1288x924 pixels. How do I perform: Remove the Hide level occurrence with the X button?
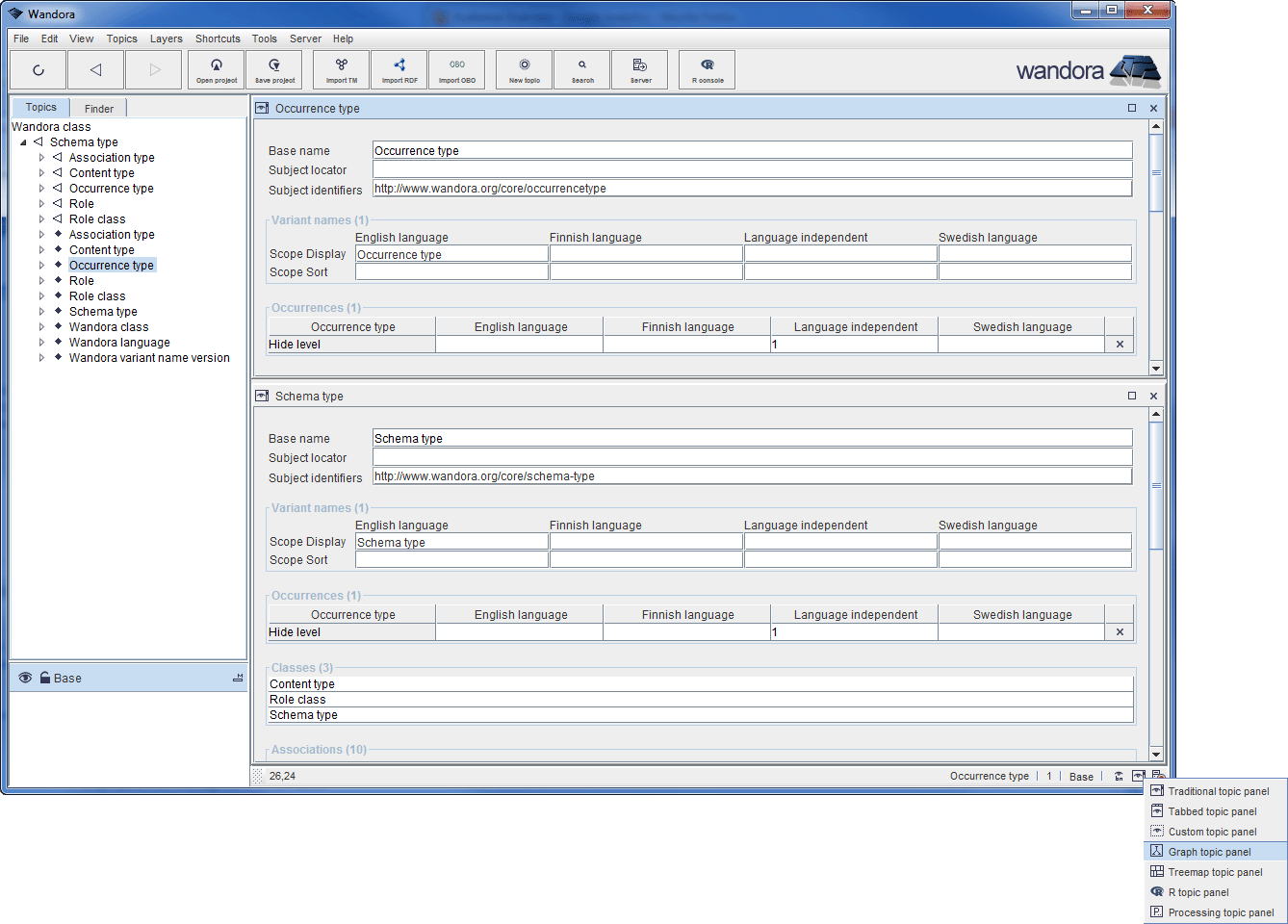coord(1120,344)
